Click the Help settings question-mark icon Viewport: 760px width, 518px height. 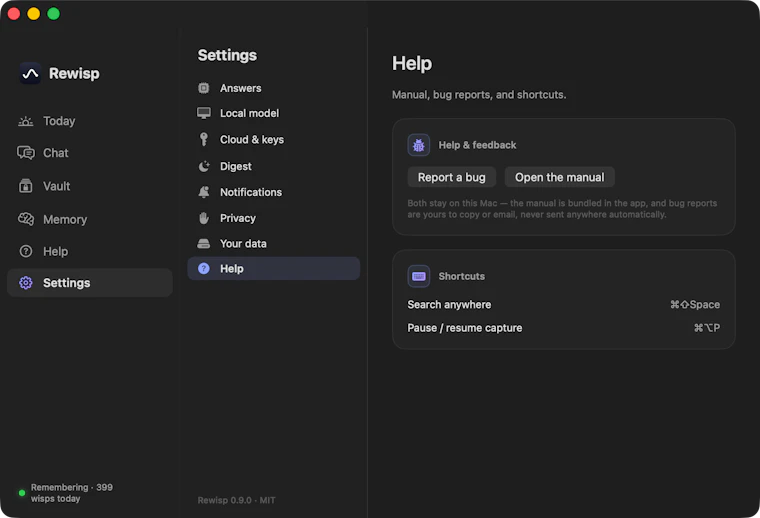pos(204,268)
